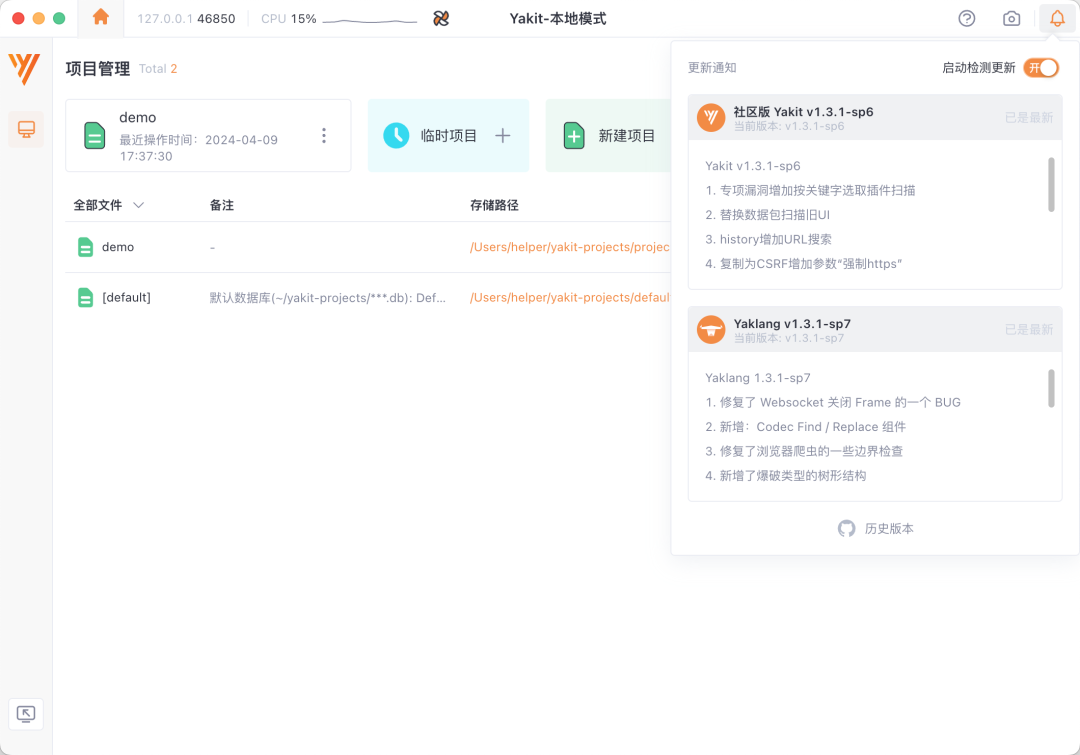Open the 临时项目 card

(x=448, y=136)
